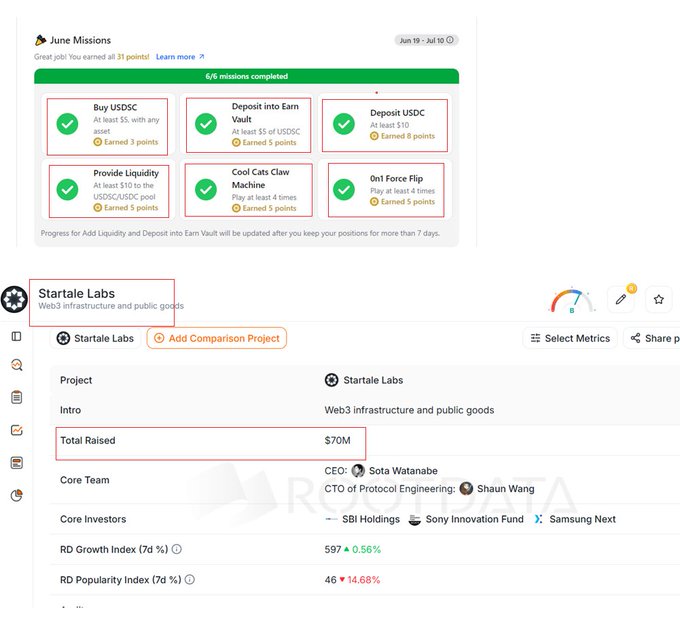Viewport: 680px width, 626px height.
Task: Click the star favorite button
Action: coord(659,299)
